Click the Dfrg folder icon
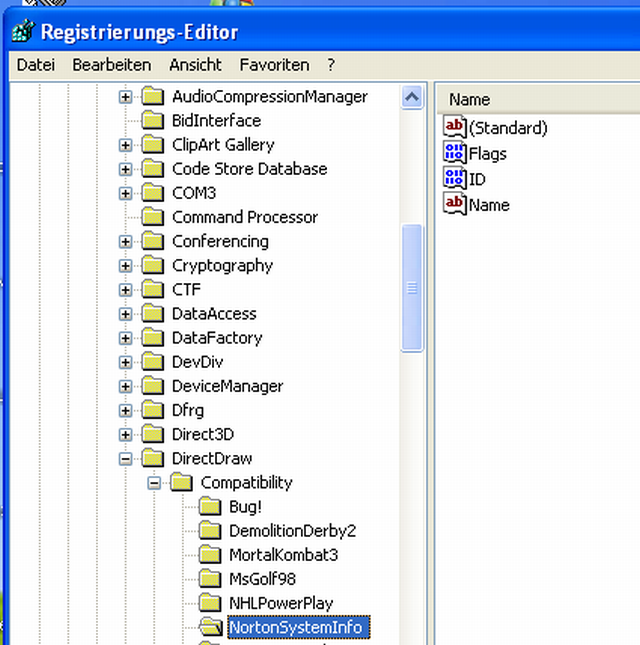The image size is (640, 645). click(x=153, y=410)
